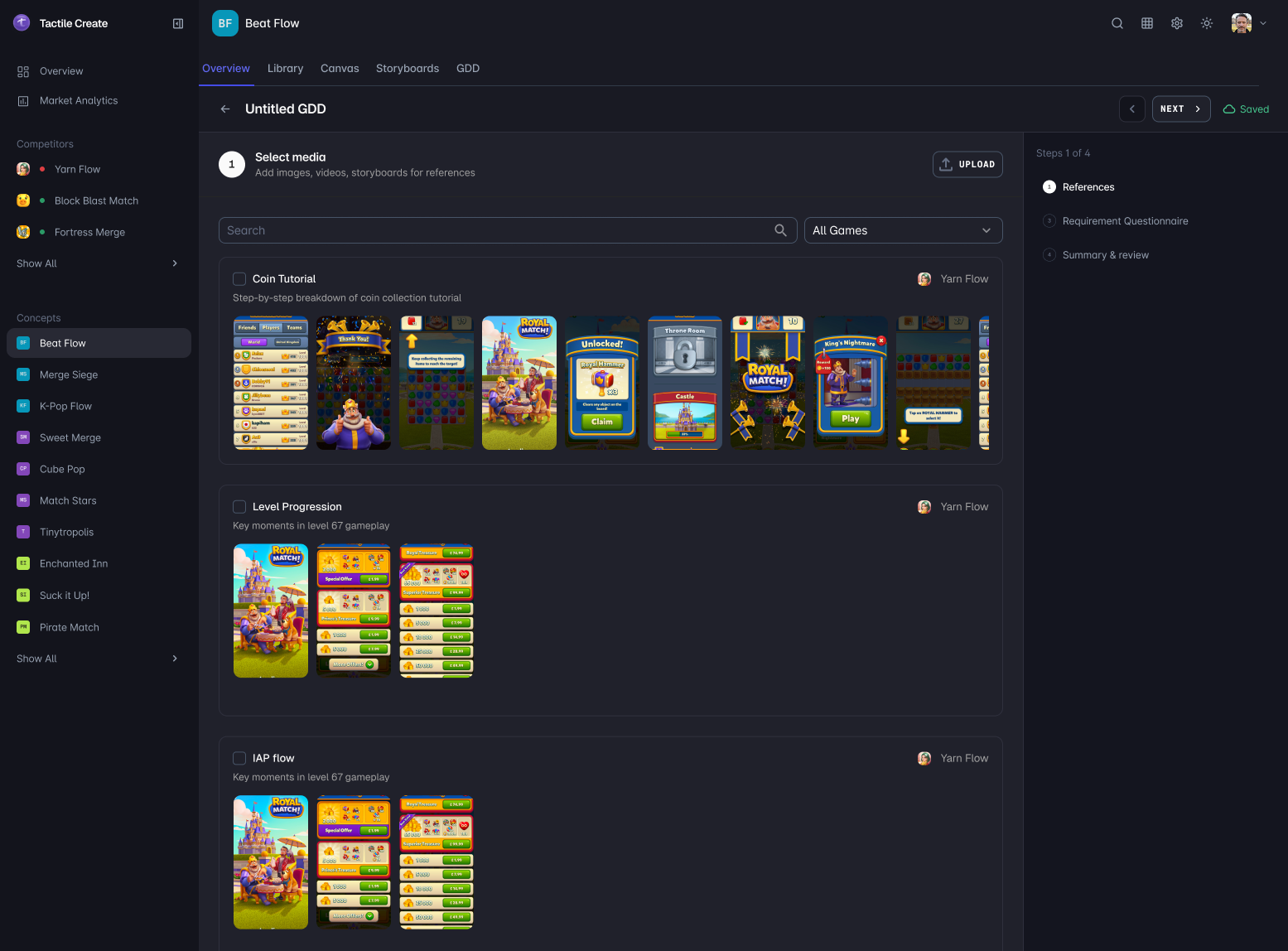Image resolution: width=1288 pixels, height=951 pixels.
Task: Toggle the light theme sun icon
Action: click(x=1207, y=23)
